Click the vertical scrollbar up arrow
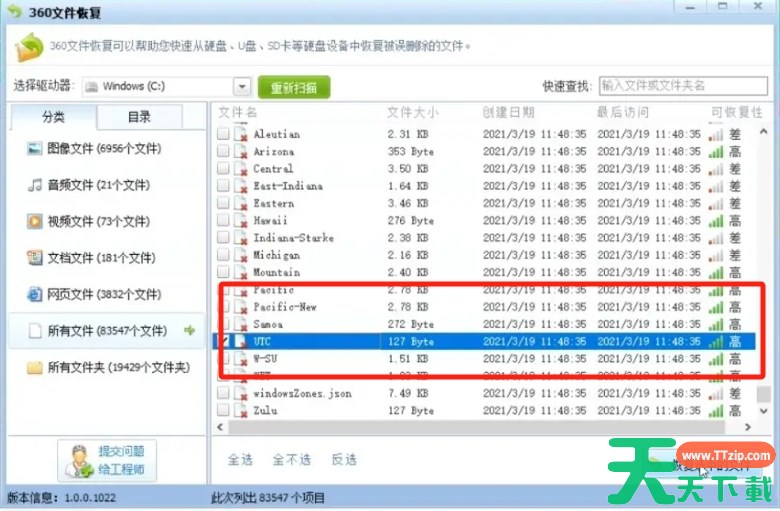The height and width of the screenshot is (511, 780). pyautogui.click(x=764, y=132)
